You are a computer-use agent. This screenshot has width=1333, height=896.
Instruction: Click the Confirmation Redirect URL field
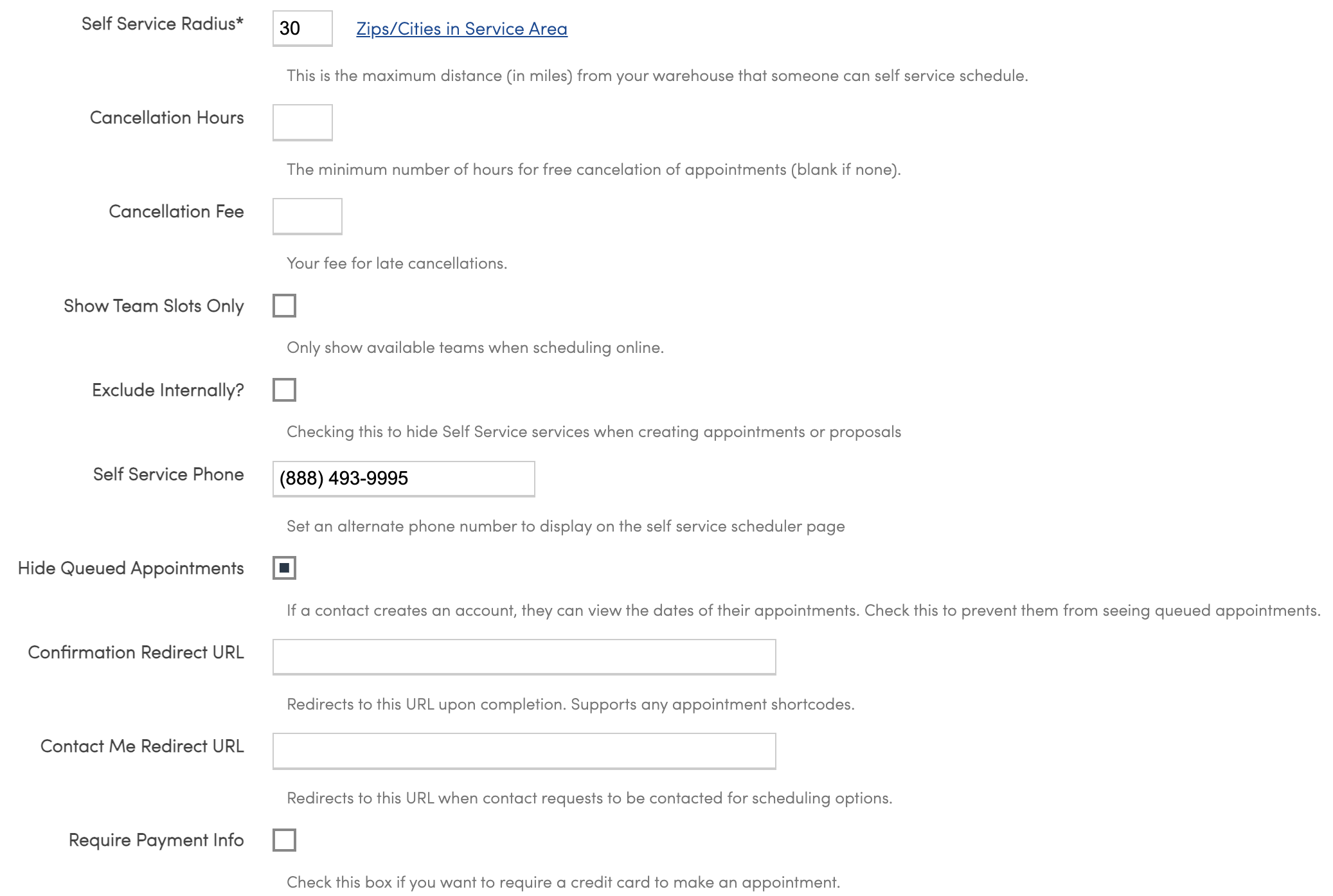click(523, 656)
